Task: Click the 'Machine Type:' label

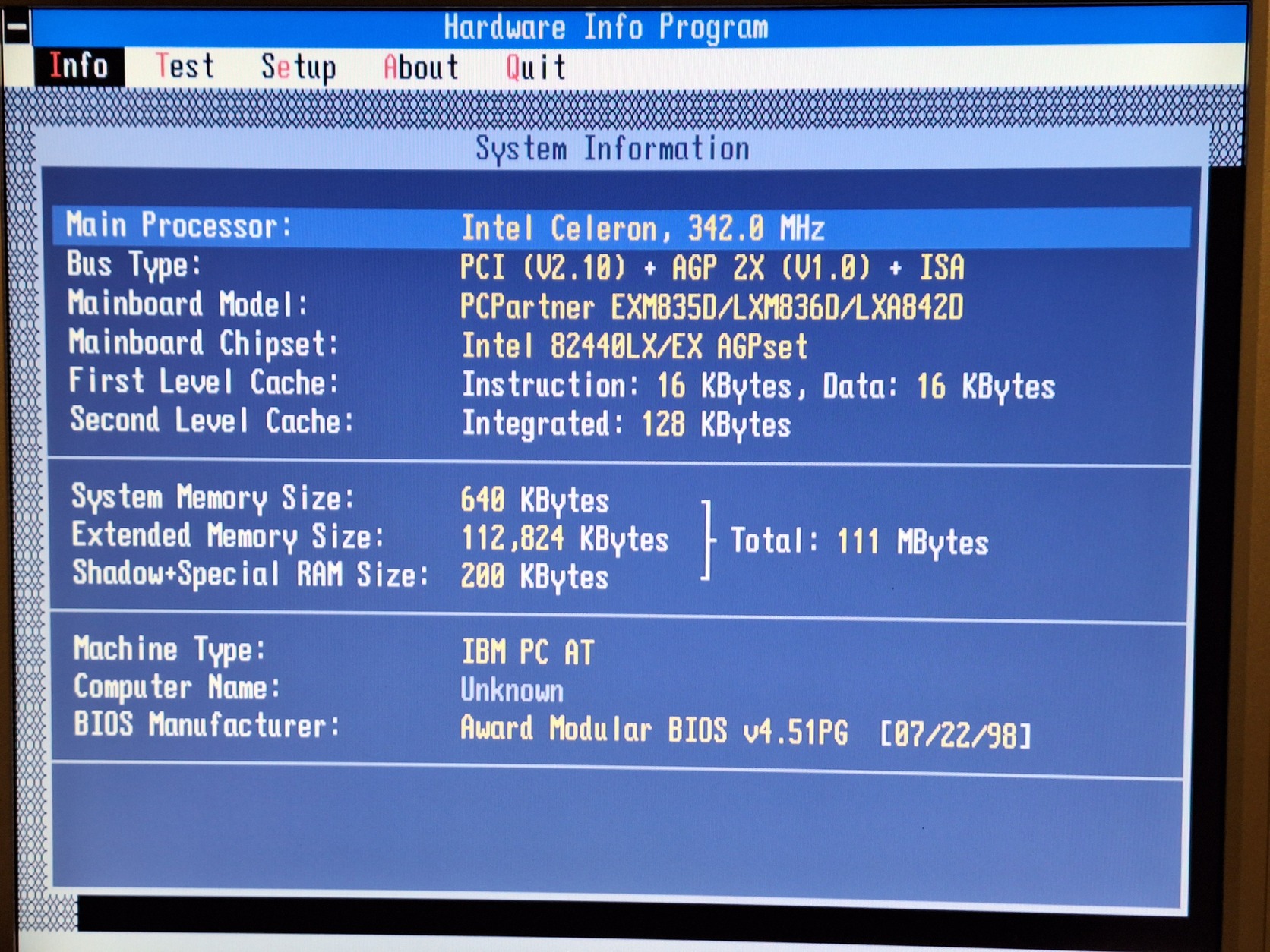Action: (169, 649)
